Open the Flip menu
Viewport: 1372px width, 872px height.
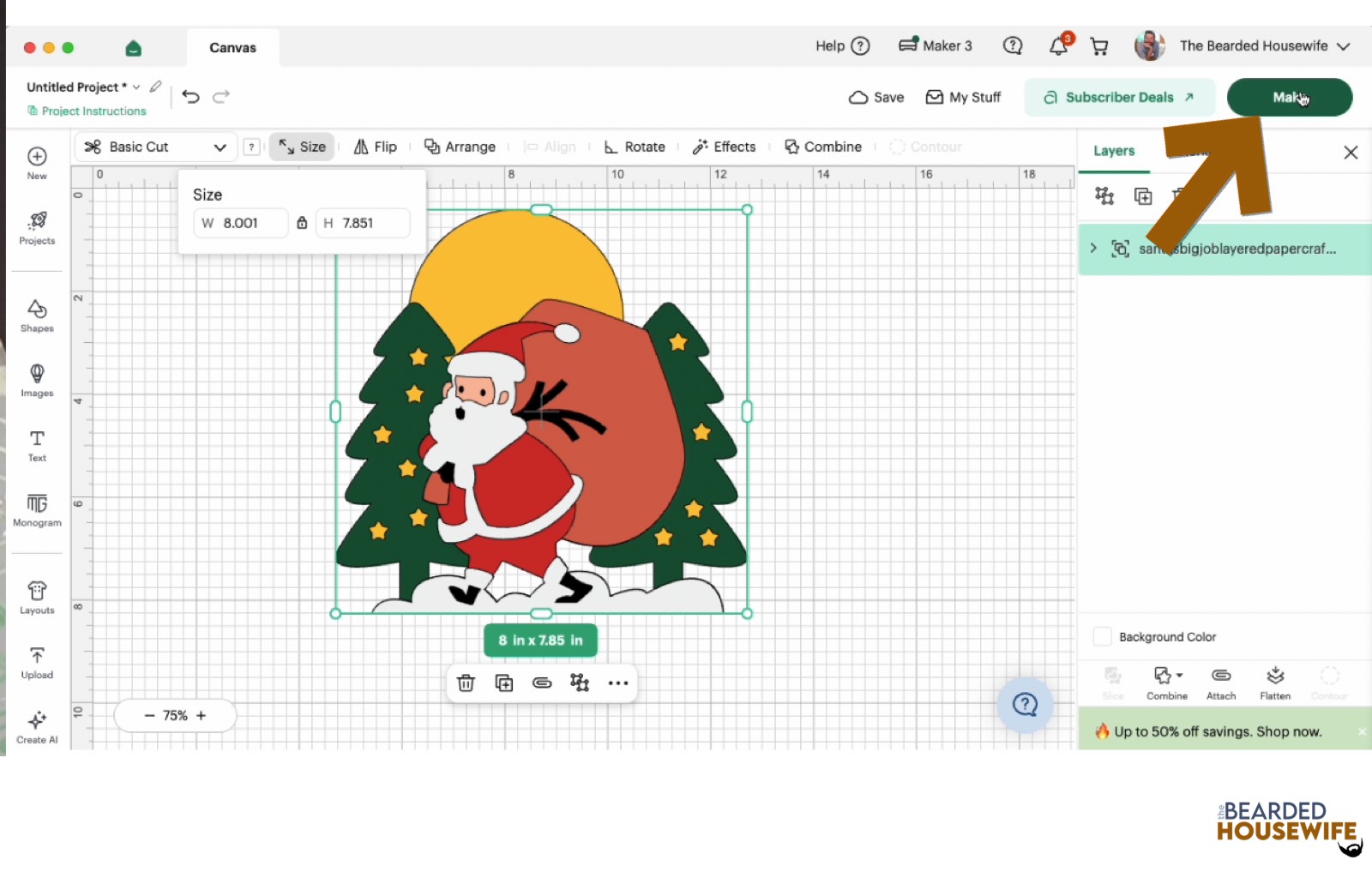(x=376, y=147)
